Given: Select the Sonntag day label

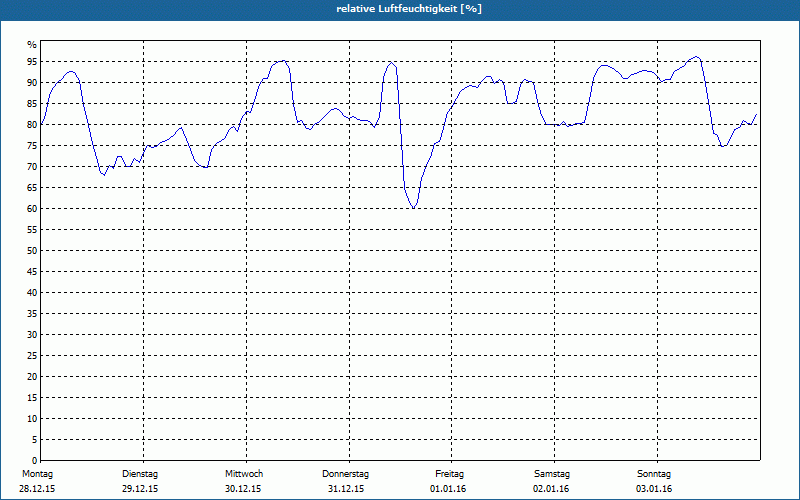Looking at the screenshot, I should [654, 474].
